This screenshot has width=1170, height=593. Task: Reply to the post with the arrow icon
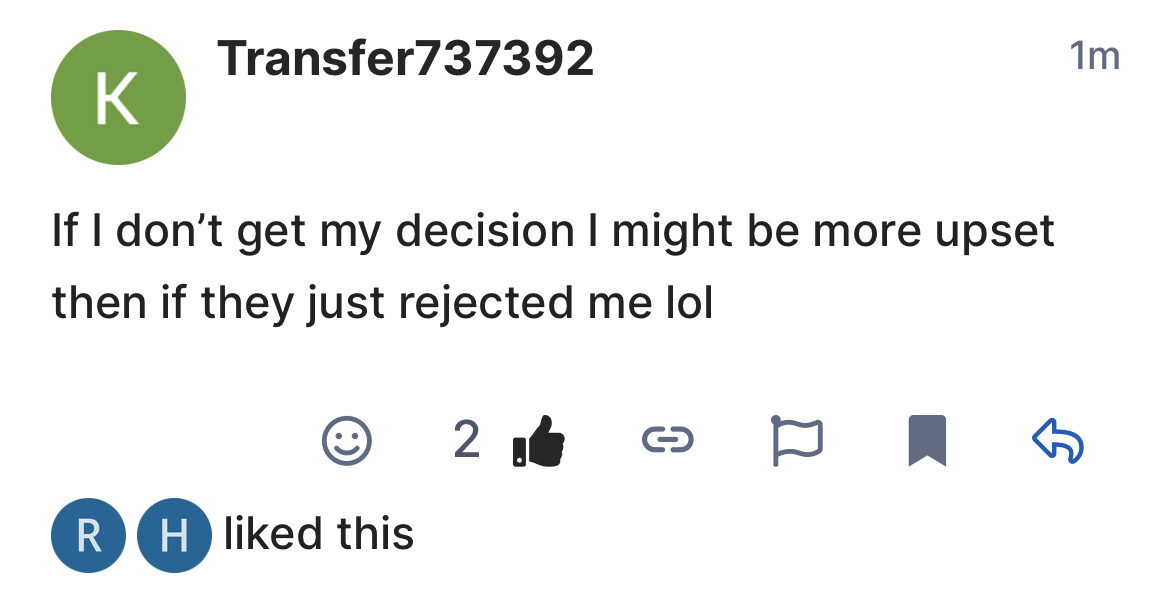(x=1057, y=441)
